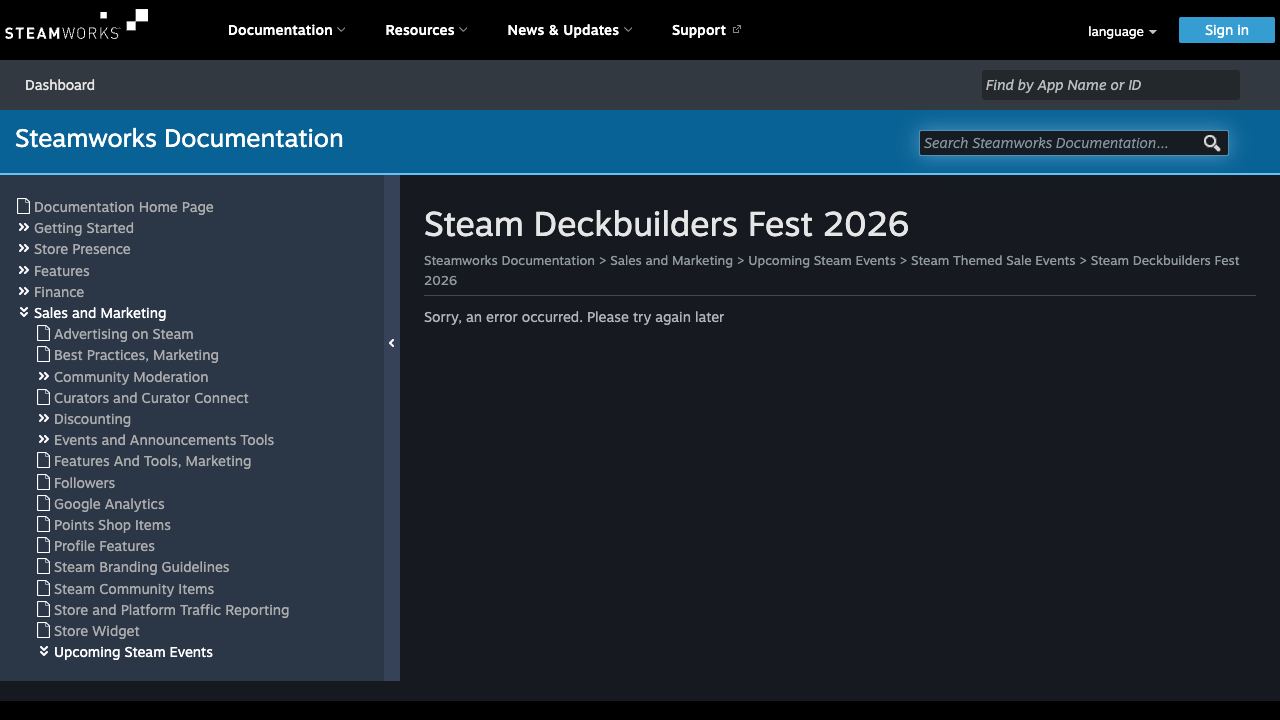Click the page icon beside Store and Platform Traffic Reporting
1280x720 pixels.
pos(44,609)
